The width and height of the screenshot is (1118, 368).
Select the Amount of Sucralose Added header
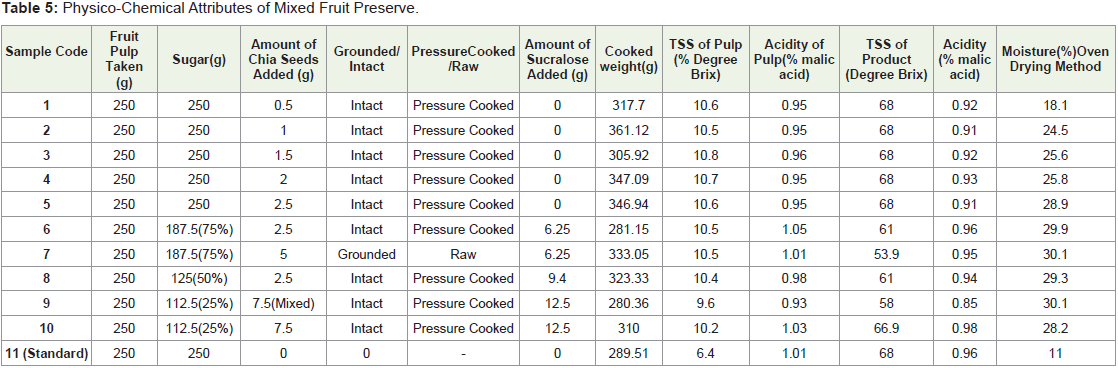[557, 59]
